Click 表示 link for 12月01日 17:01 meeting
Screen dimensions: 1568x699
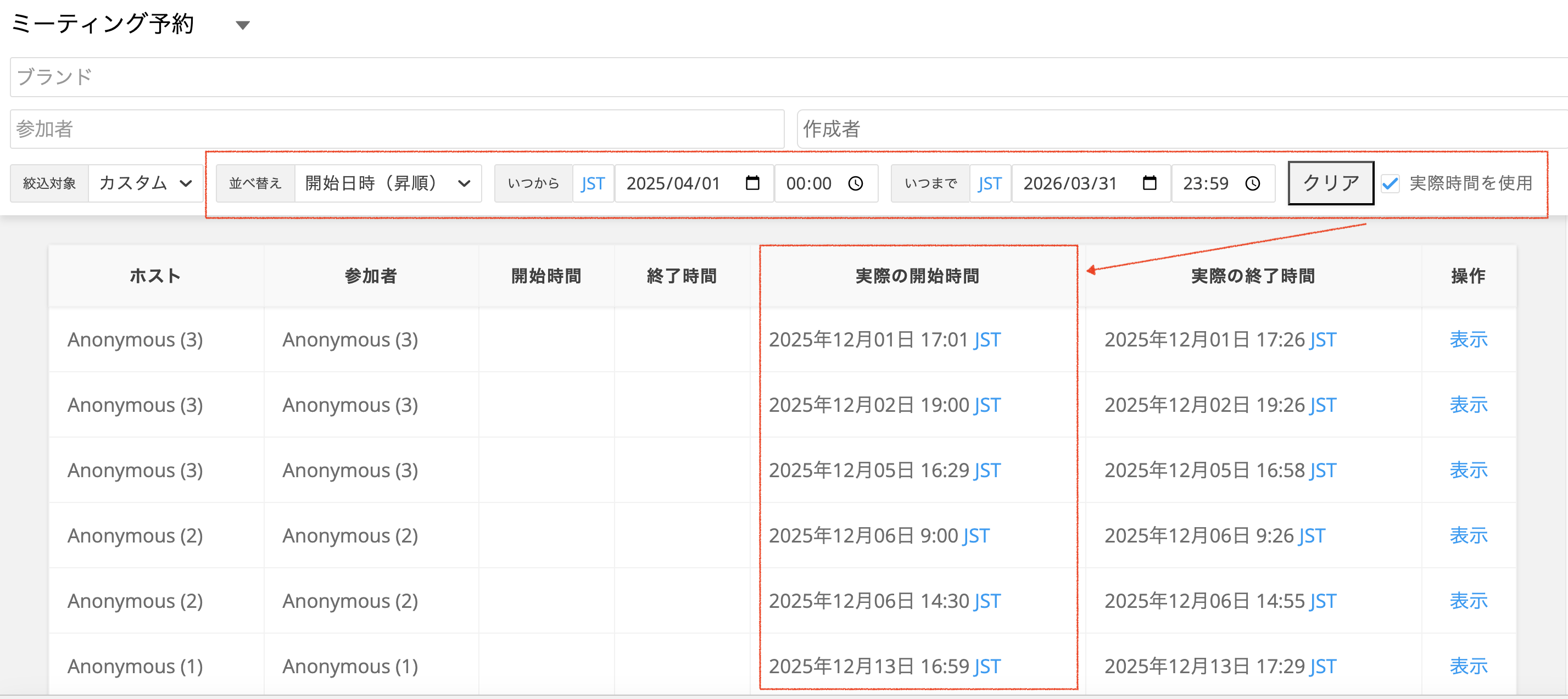coord(1467,339)
